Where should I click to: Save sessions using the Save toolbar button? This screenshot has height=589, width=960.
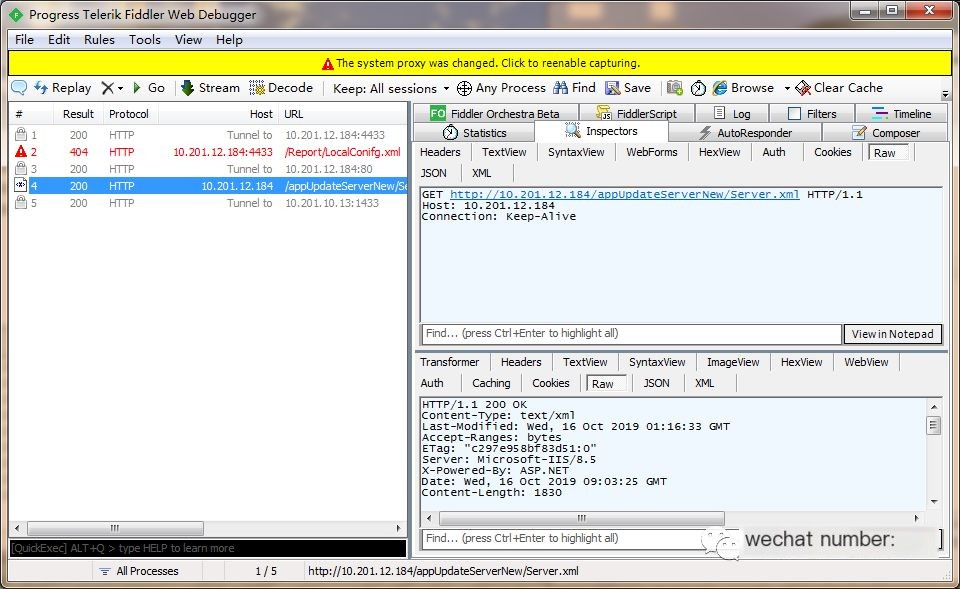click(x=628, y=88)
